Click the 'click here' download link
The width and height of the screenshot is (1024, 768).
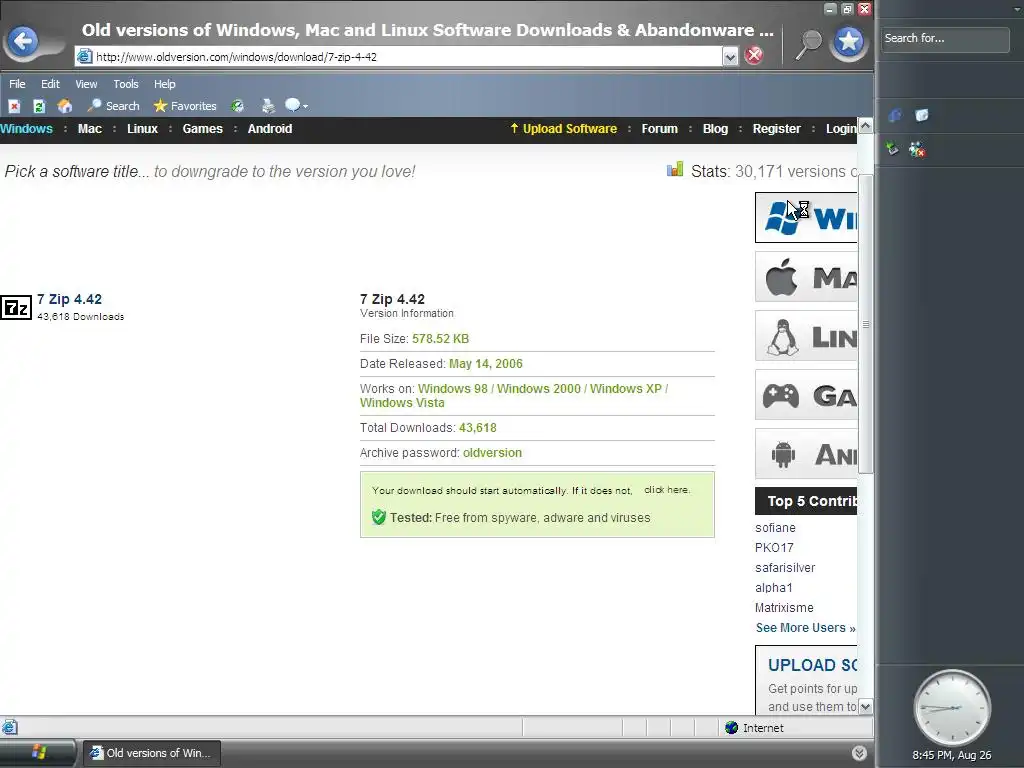point(666,490)
